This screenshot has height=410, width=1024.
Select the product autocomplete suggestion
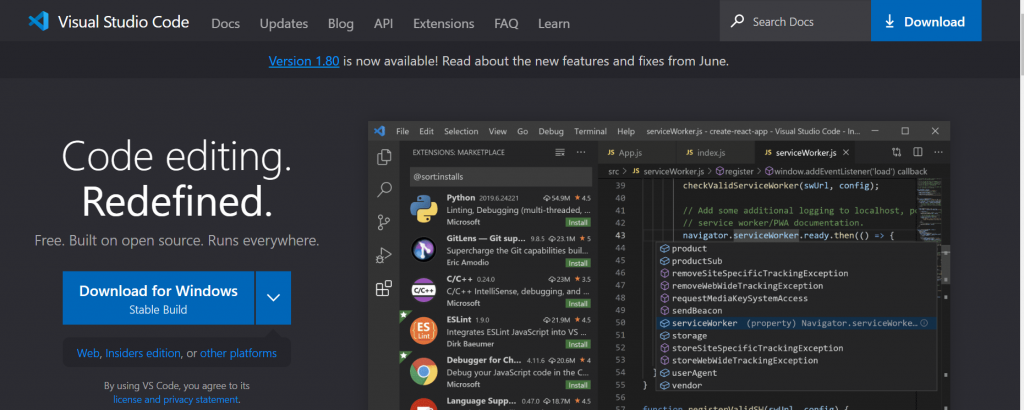coord(796,248)
